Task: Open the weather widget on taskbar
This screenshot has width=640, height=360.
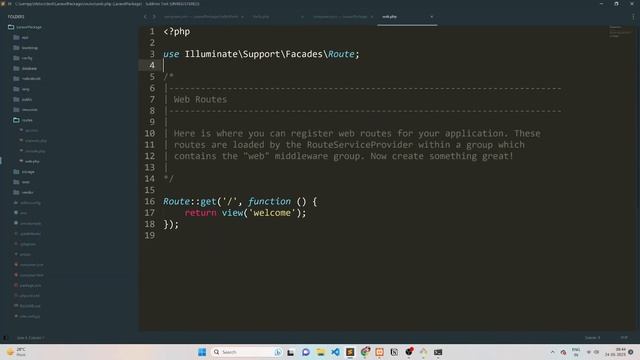Action: click(x=16, y=352)
